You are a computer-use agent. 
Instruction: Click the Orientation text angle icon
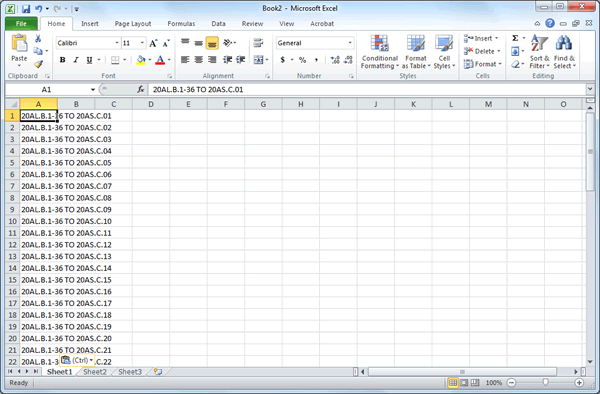click(228, 42)
